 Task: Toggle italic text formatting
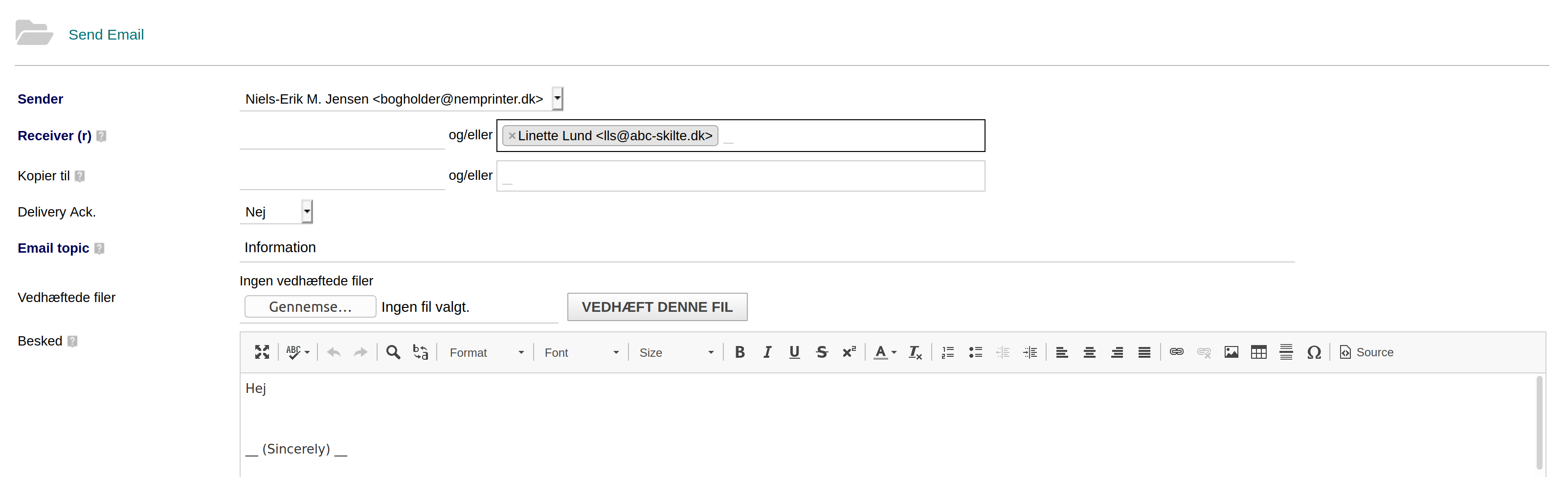pyautogui.click(x=767, y=352)
